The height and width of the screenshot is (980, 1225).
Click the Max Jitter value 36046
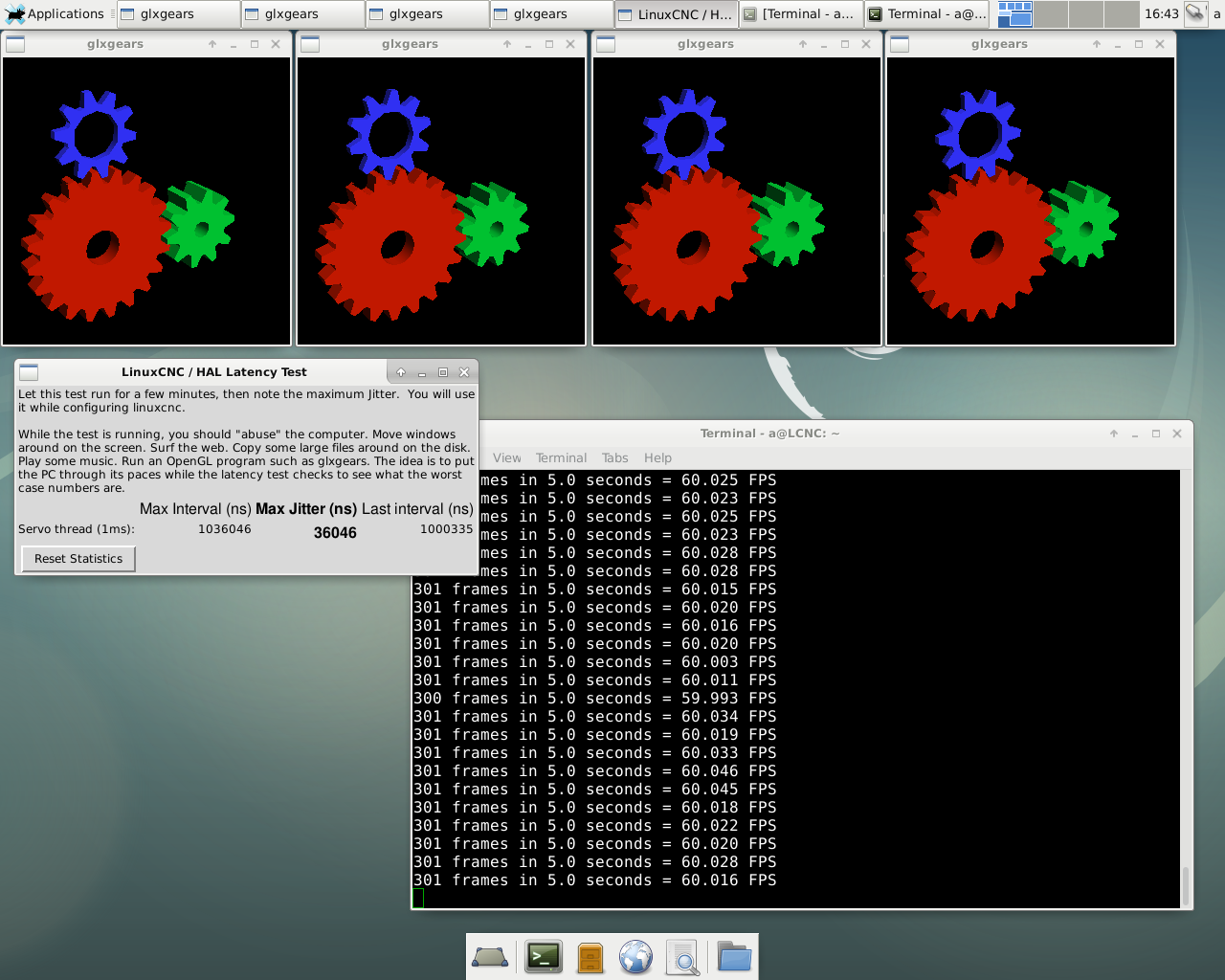point(335,533)
